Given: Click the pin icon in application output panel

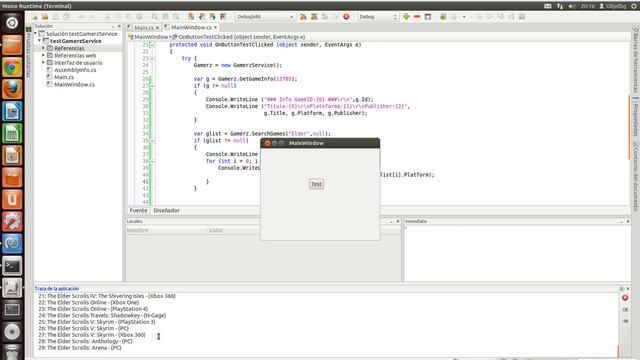Looking at the screenshot, I should coord(625,321).
